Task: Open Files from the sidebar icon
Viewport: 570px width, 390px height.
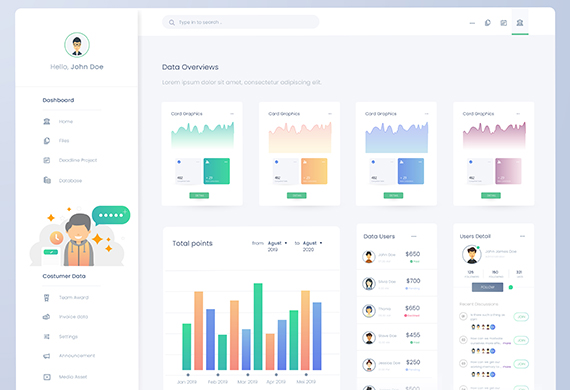Action: pyautogui.click(x=47, y=141)
